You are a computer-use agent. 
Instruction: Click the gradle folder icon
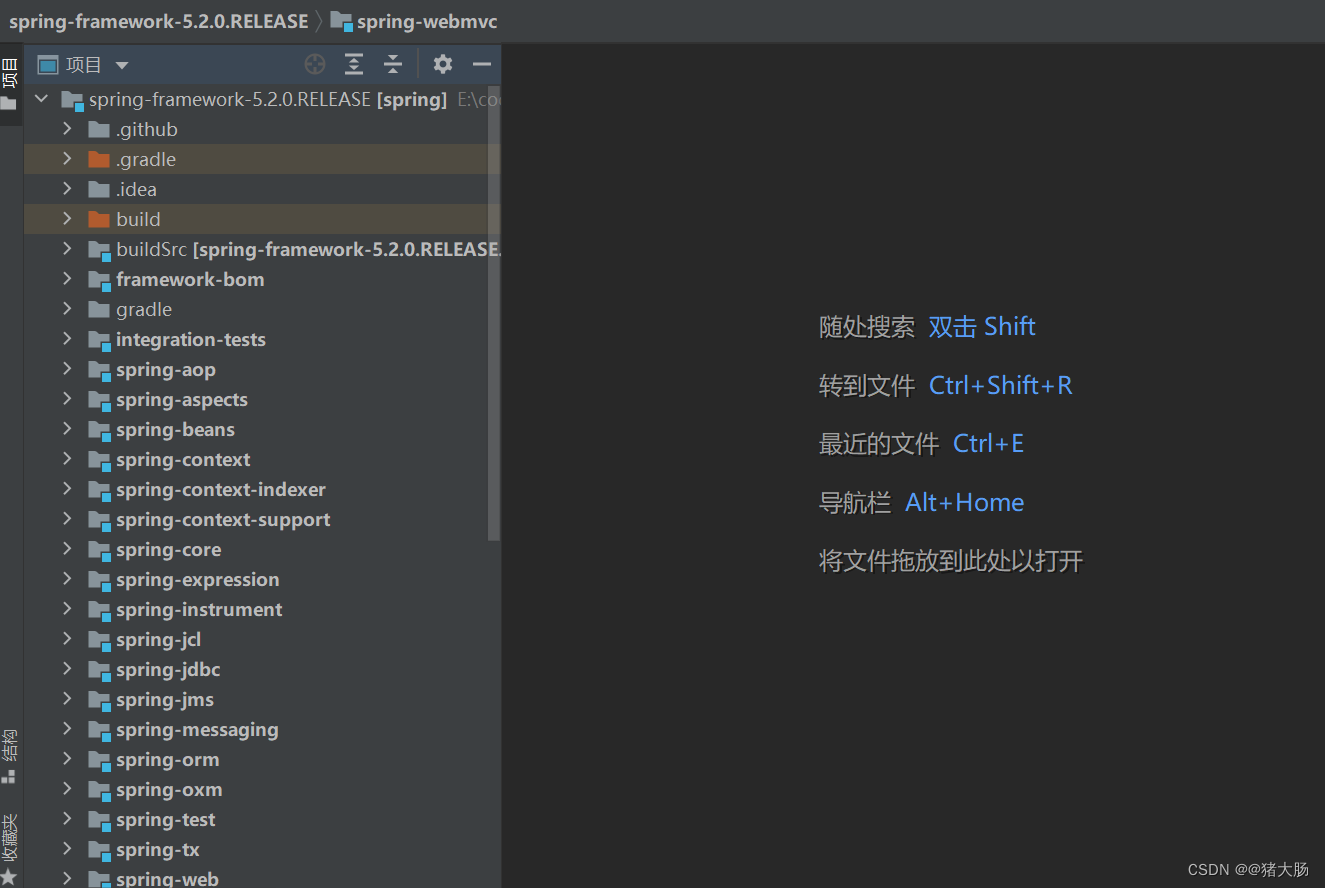point(98,309)
